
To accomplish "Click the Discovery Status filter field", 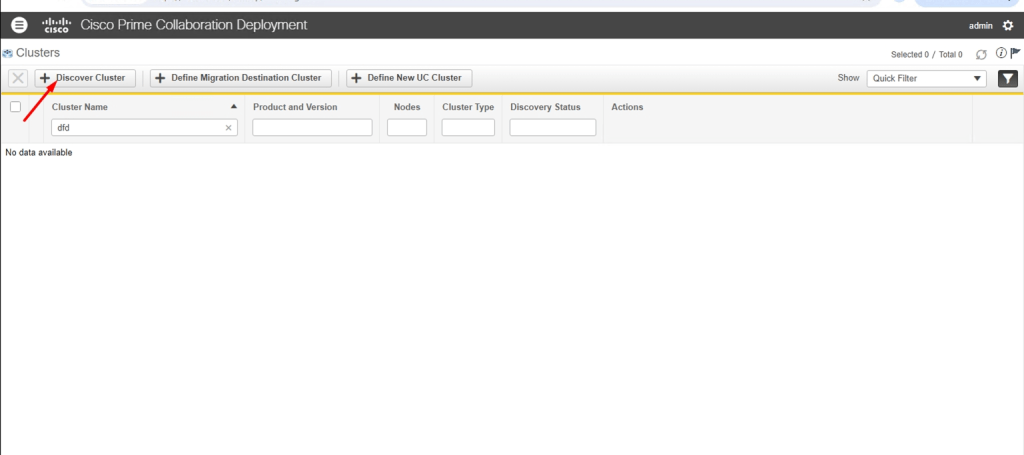I will [552, 128].
